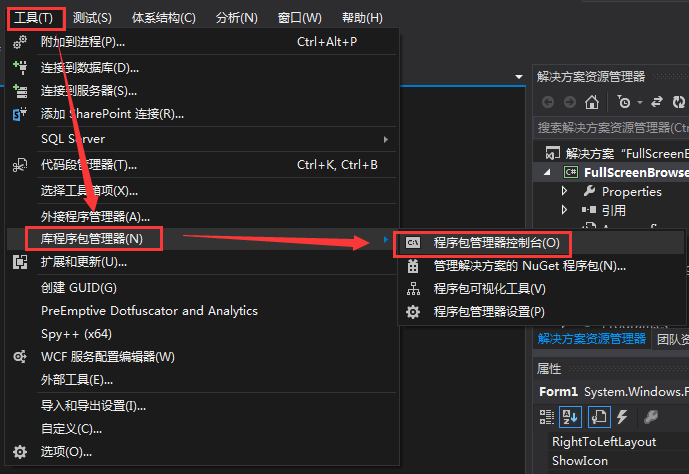Image resolution: width=689 pixels, height=474 pixels.
Task: Open the 分析(N) menu
Action: click(x=236, y=18)
